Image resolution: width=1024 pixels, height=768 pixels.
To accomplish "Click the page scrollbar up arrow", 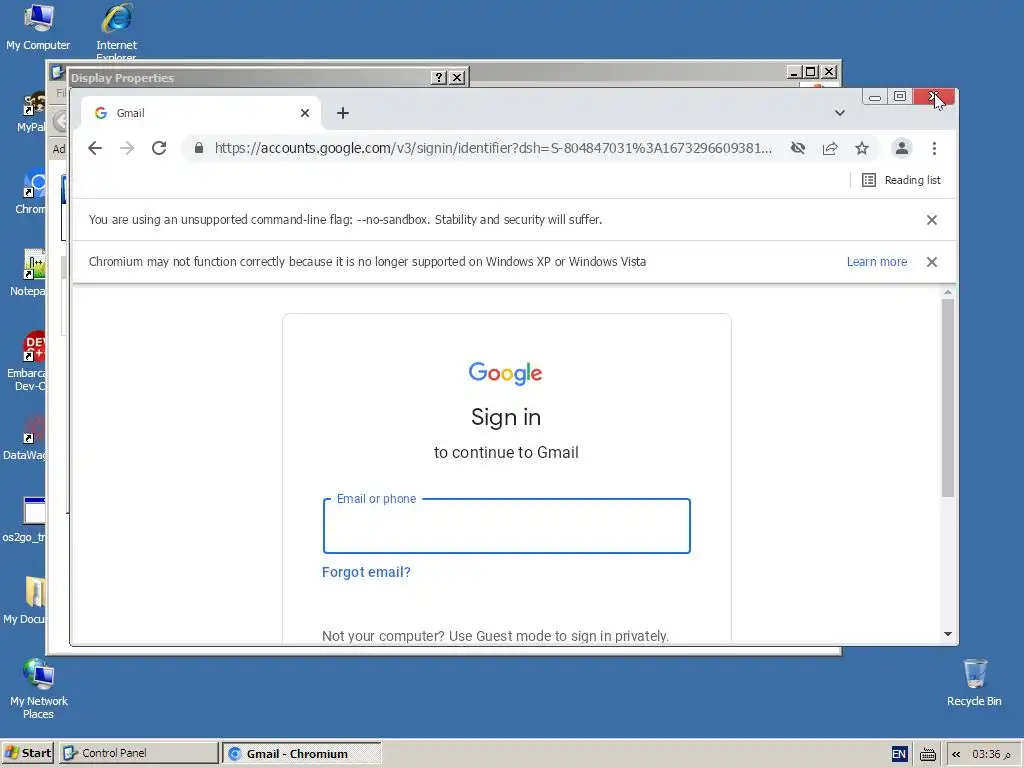I will click(x=948, y=293).
